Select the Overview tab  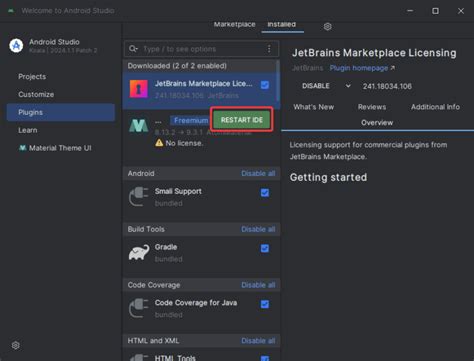[x=377, y=123]
